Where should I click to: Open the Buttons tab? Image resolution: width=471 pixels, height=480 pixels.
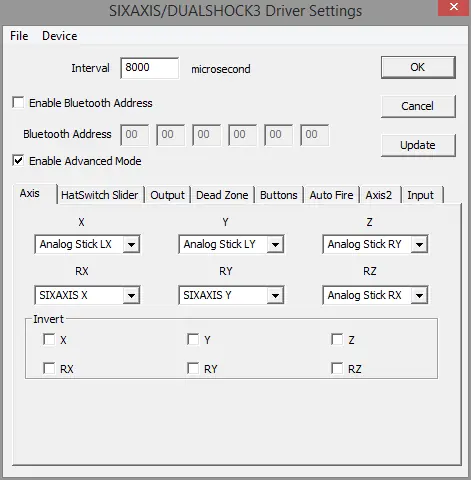coord(279,195)
